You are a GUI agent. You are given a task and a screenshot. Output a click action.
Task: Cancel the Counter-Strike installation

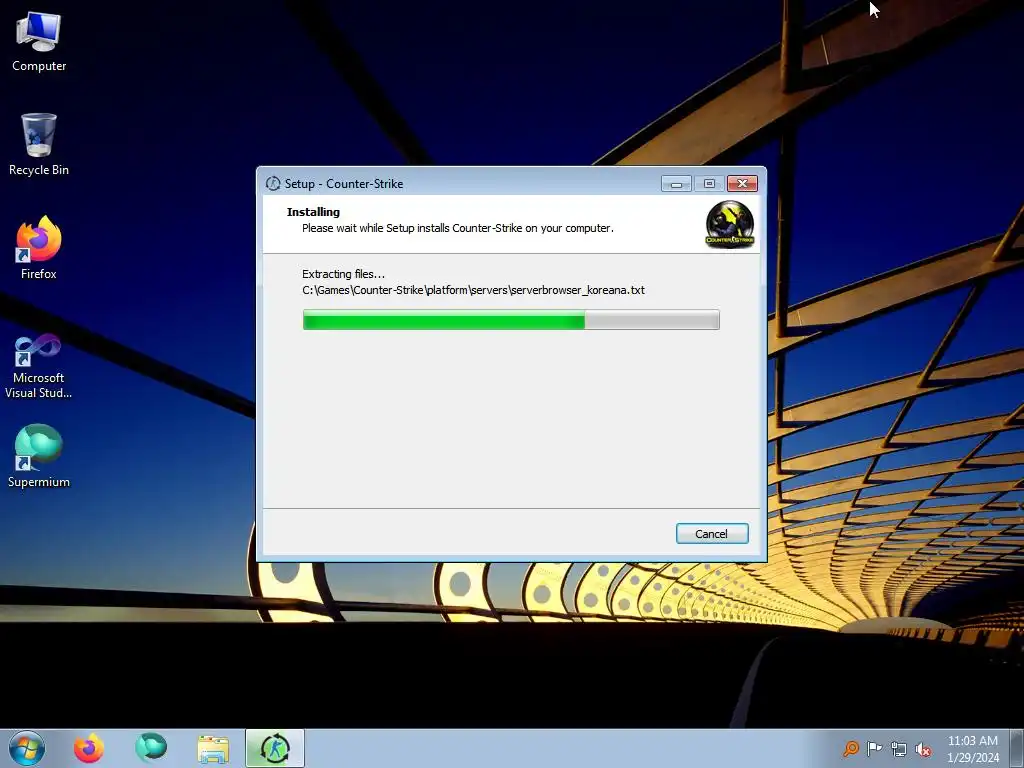click(712, 534)
